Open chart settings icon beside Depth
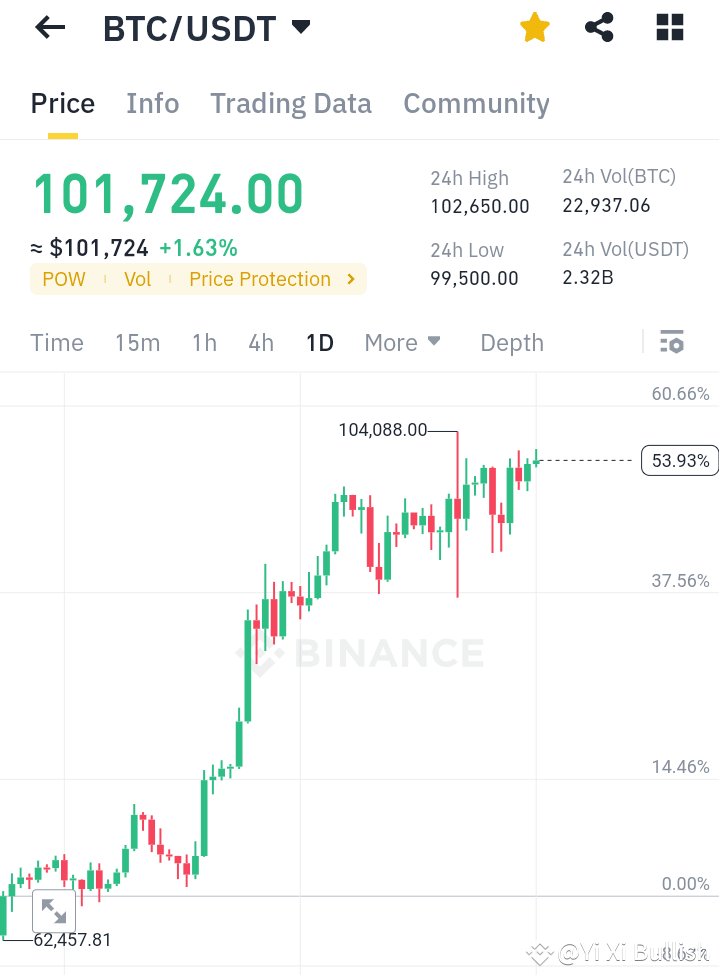 point(671,342)
